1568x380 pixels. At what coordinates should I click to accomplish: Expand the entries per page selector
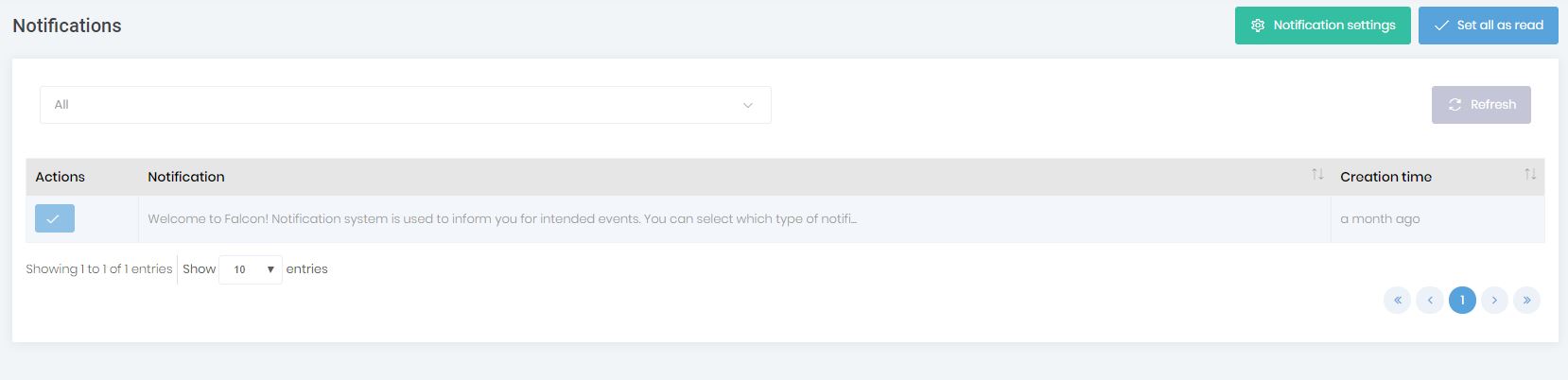coord(250,269)
